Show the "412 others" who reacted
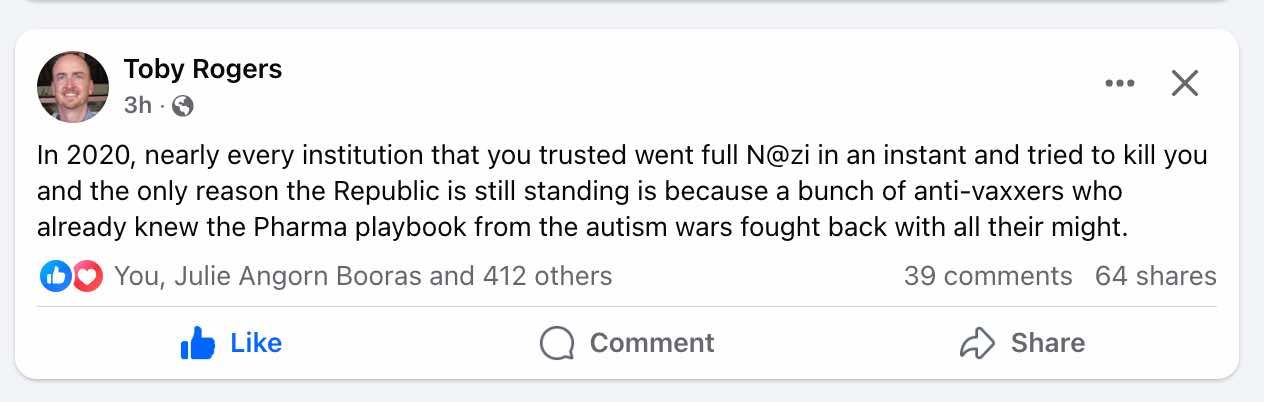This screenshot has height=402, width=1264. tap(547, 276)
